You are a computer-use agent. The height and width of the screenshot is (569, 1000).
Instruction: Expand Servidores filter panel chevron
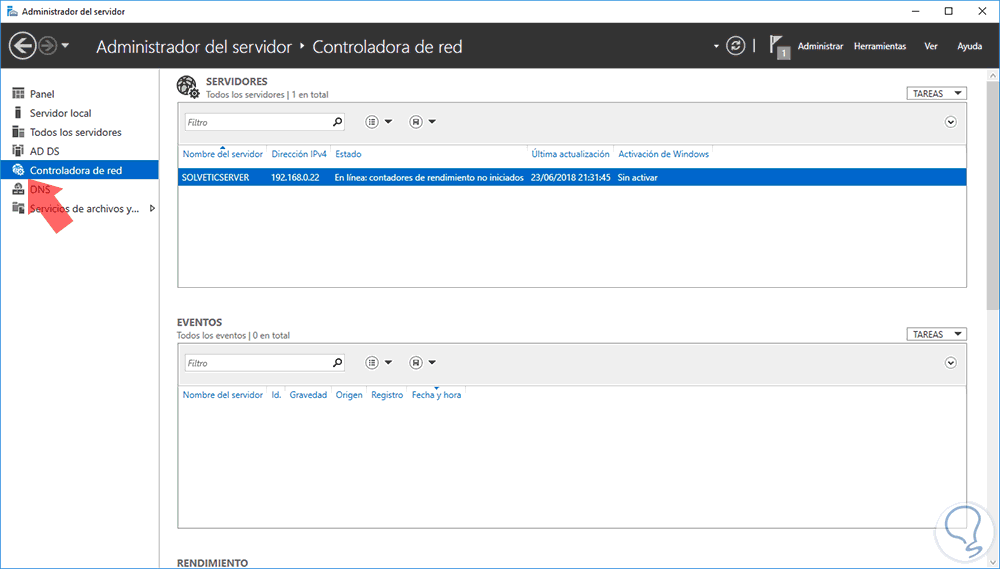pos(950,122)
